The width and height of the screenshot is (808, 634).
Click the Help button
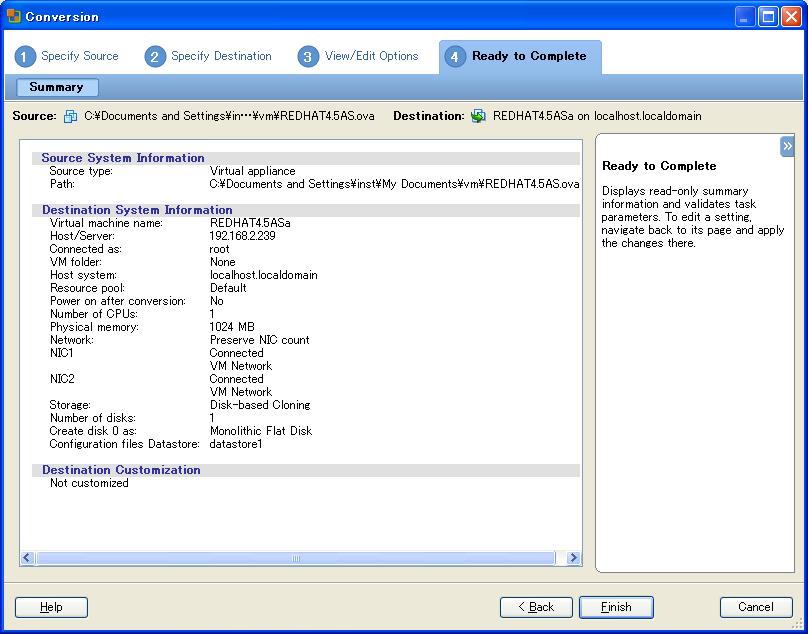pos(51,607)
